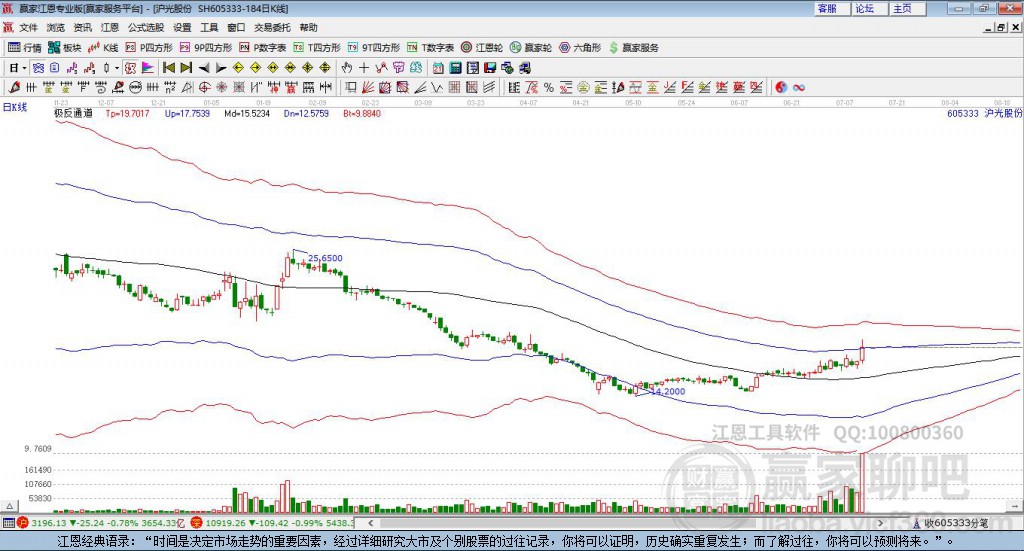Toggle the highlighted blue grid icon
Image resolution: width=1024 pixels, height=551 pixels.
39,68
